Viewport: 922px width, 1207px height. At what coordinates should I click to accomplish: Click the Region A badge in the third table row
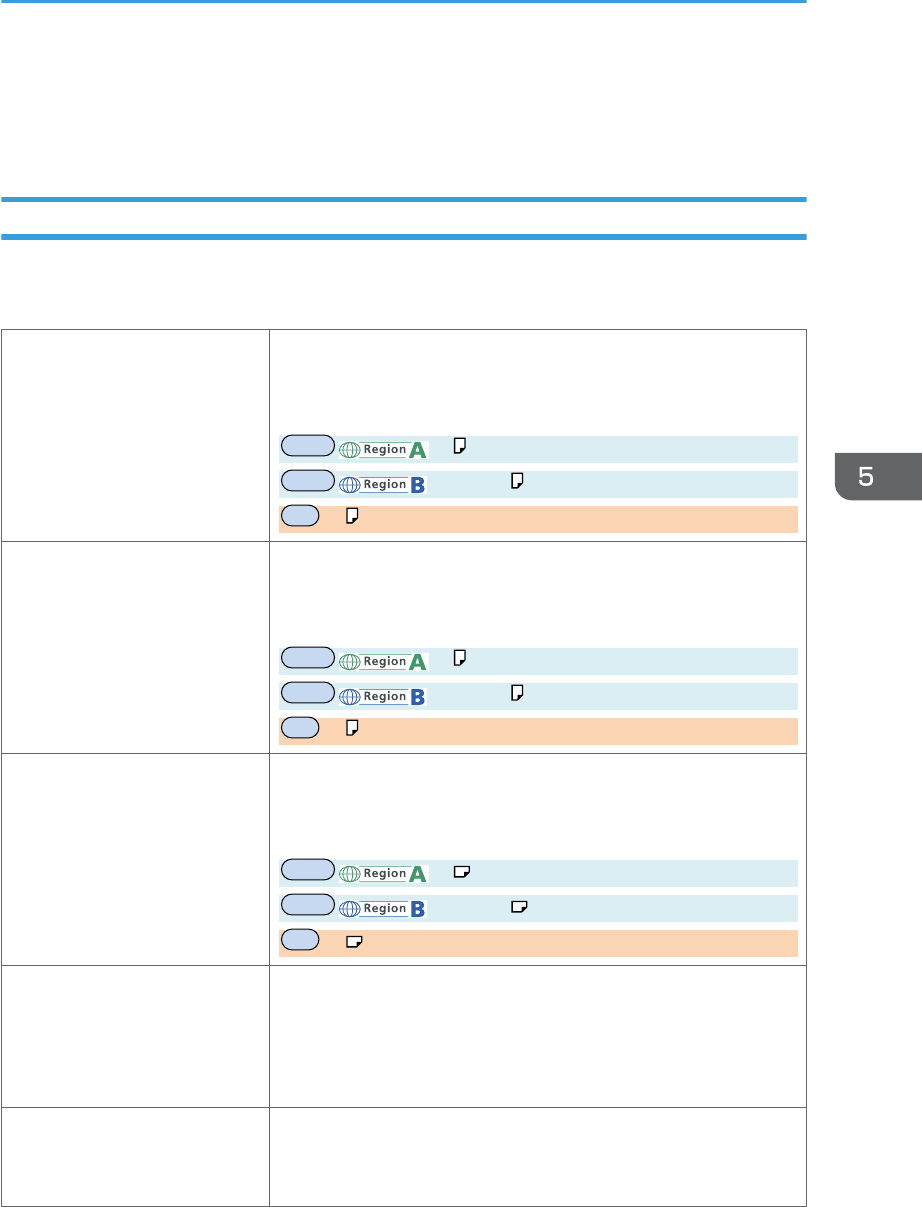(384, 873)
